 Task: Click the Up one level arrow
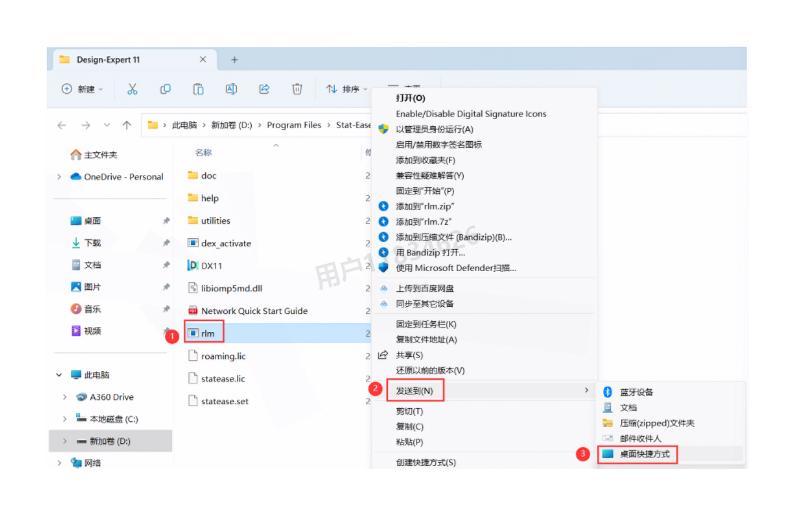pos(127,125)
